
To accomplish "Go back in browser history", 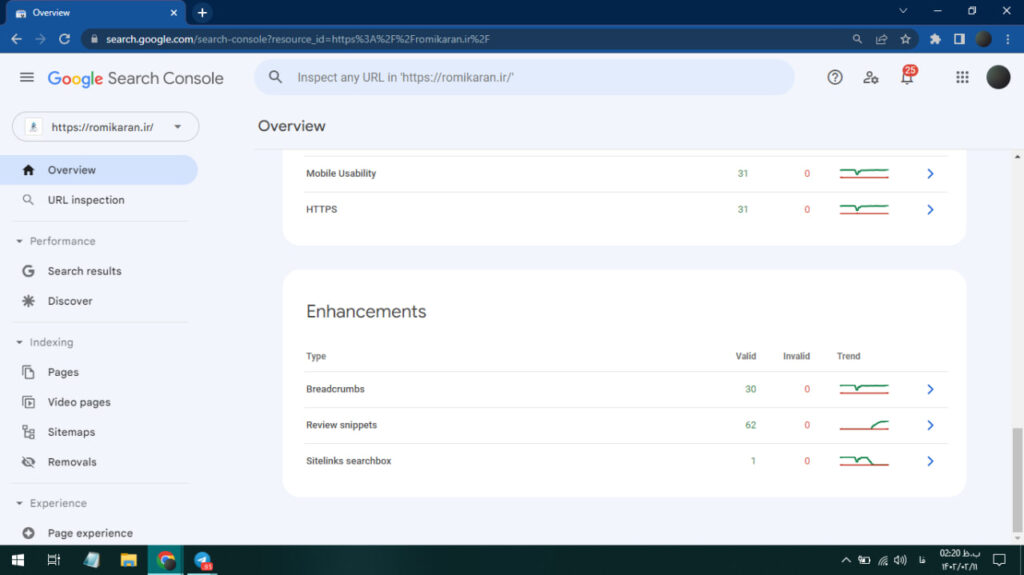I will click(16, 39).
